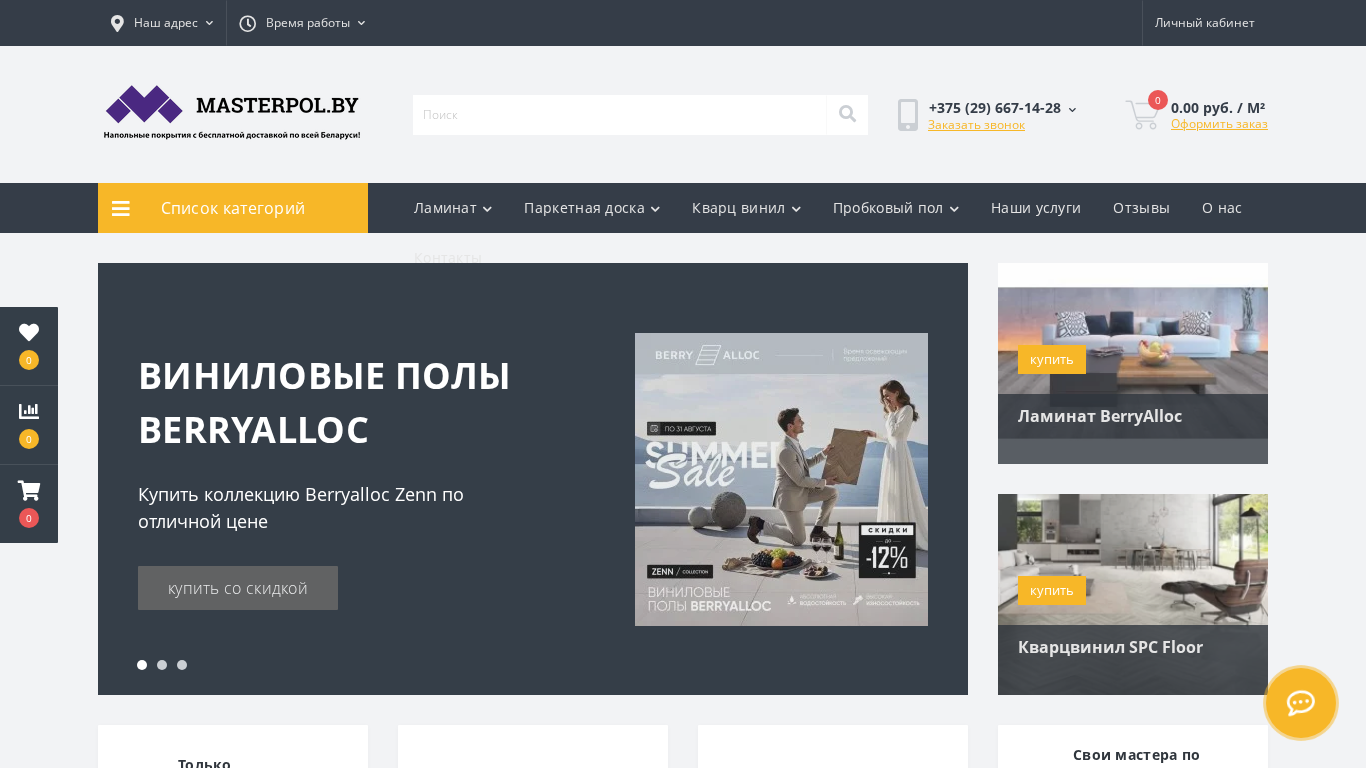Open the Список категорий menu
Viewport: 1366px width, 768px height.
233,208
